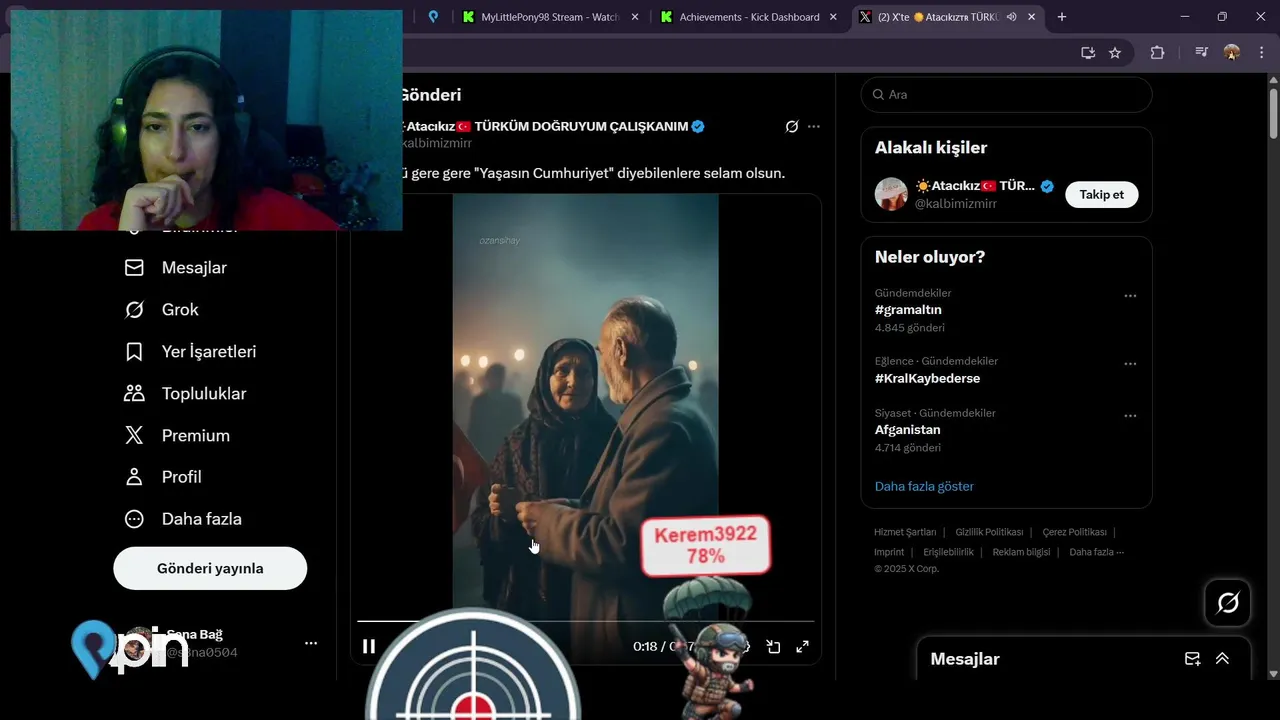Compose new message in Mesajlar drawer
Screen dimensions: 1280x720
(x=1192, y=658)
